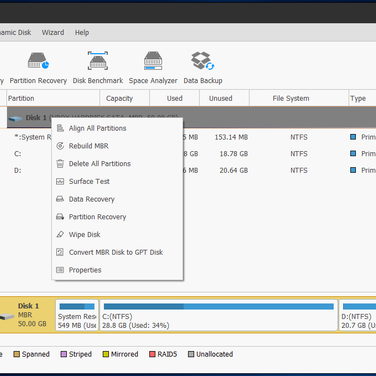
Task: Click the RAID5 legend swatch
Action: 152,354
